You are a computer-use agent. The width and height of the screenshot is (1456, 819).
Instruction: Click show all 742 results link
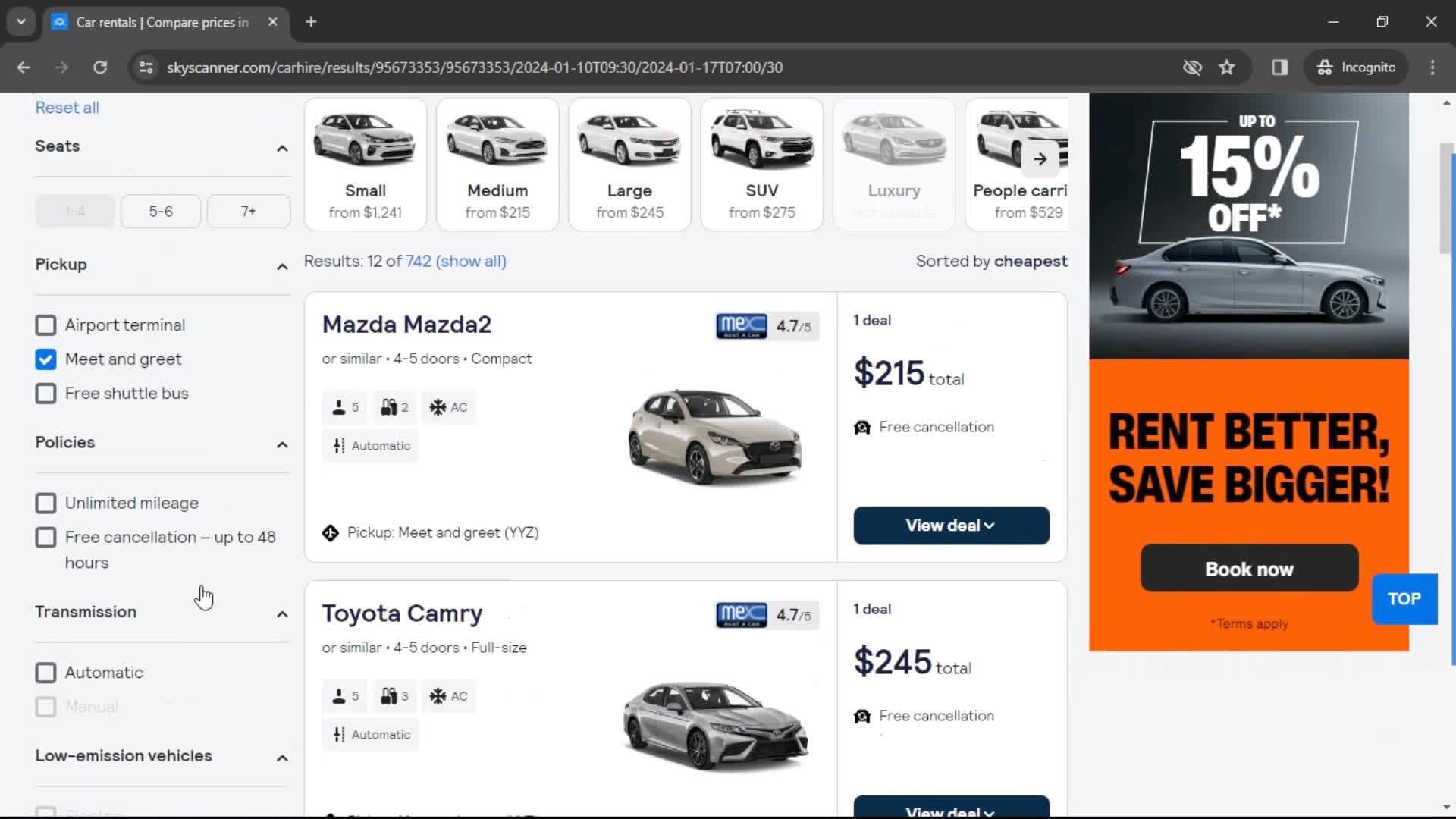pyautogui.click(x=455, y=262)
